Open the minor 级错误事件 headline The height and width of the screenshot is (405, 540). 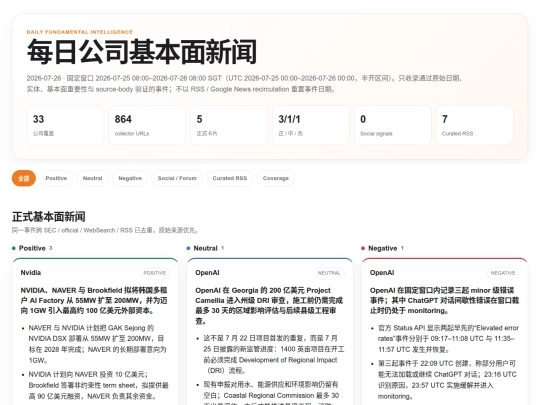click(444, 300)
